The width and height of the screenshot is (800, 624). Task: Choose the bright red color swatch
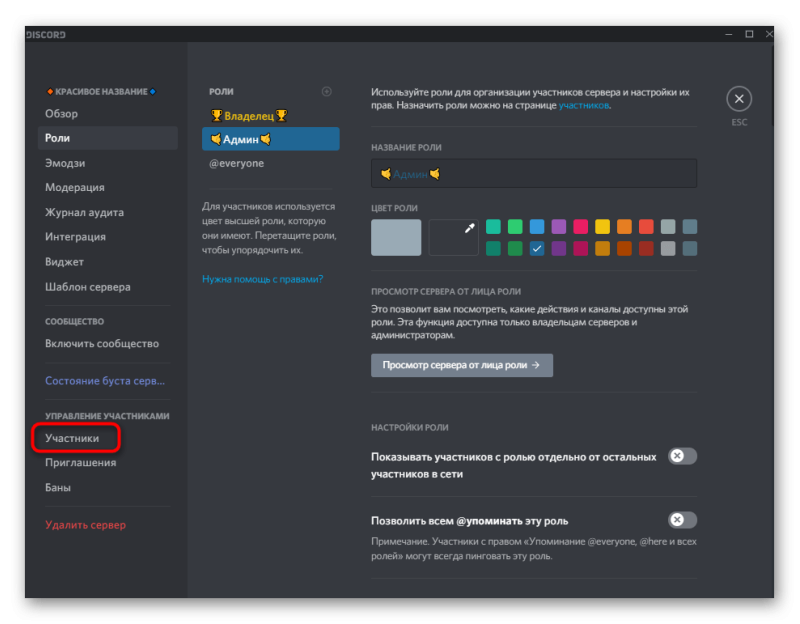click(x=646, y=226)
